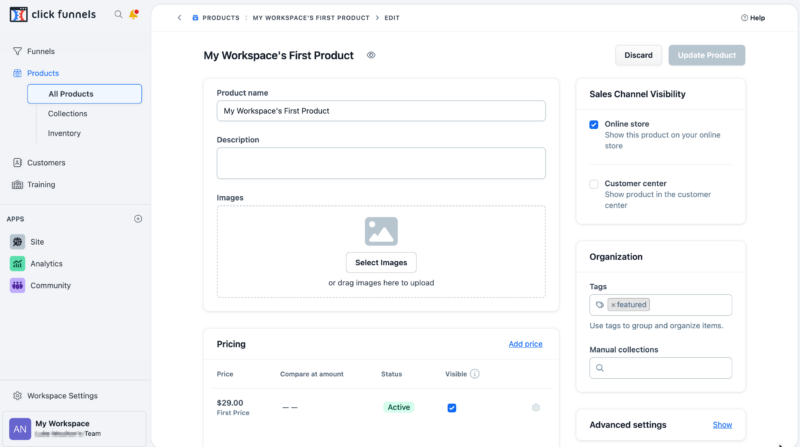The width and height of the screenshot is (800, 447).
Task: Click into the Description text area
Action: click(381, 163)
